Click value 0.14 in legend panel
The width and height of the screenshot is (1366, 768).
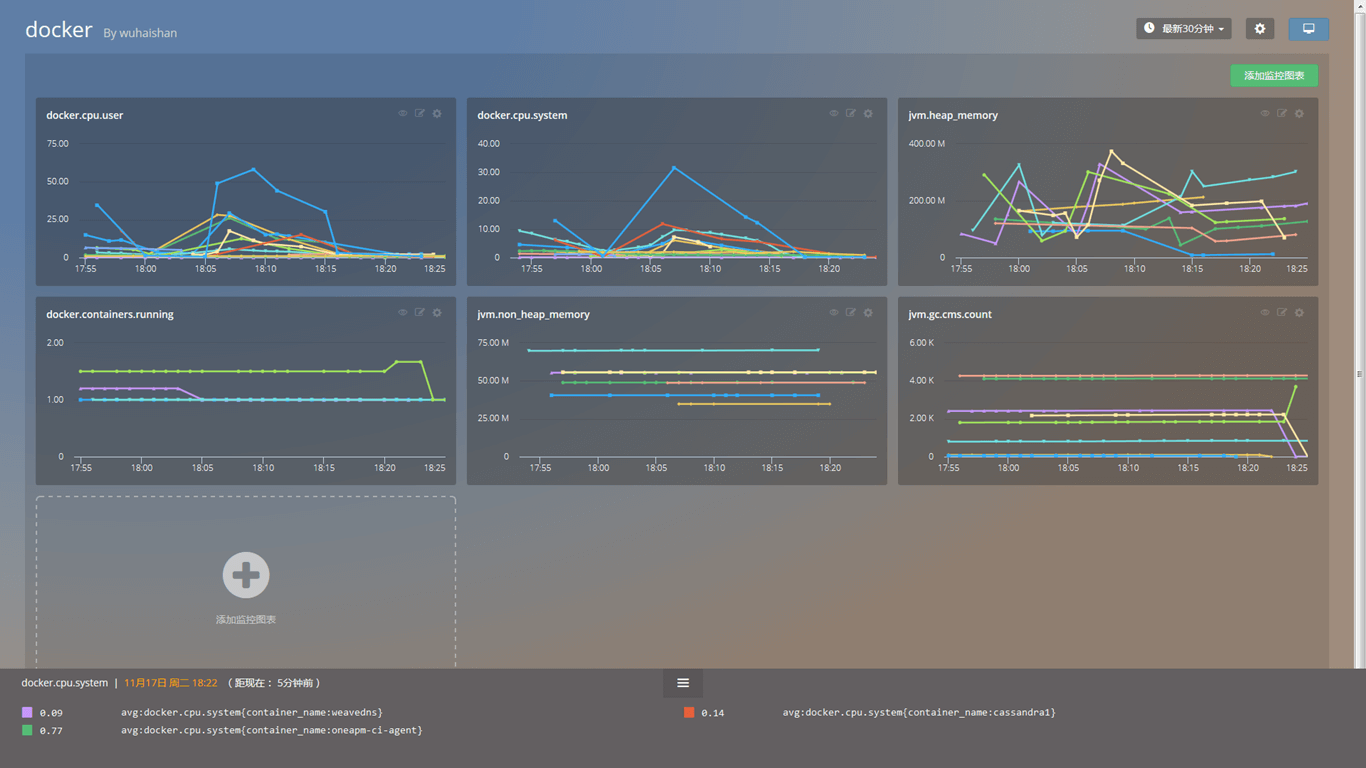713,713
